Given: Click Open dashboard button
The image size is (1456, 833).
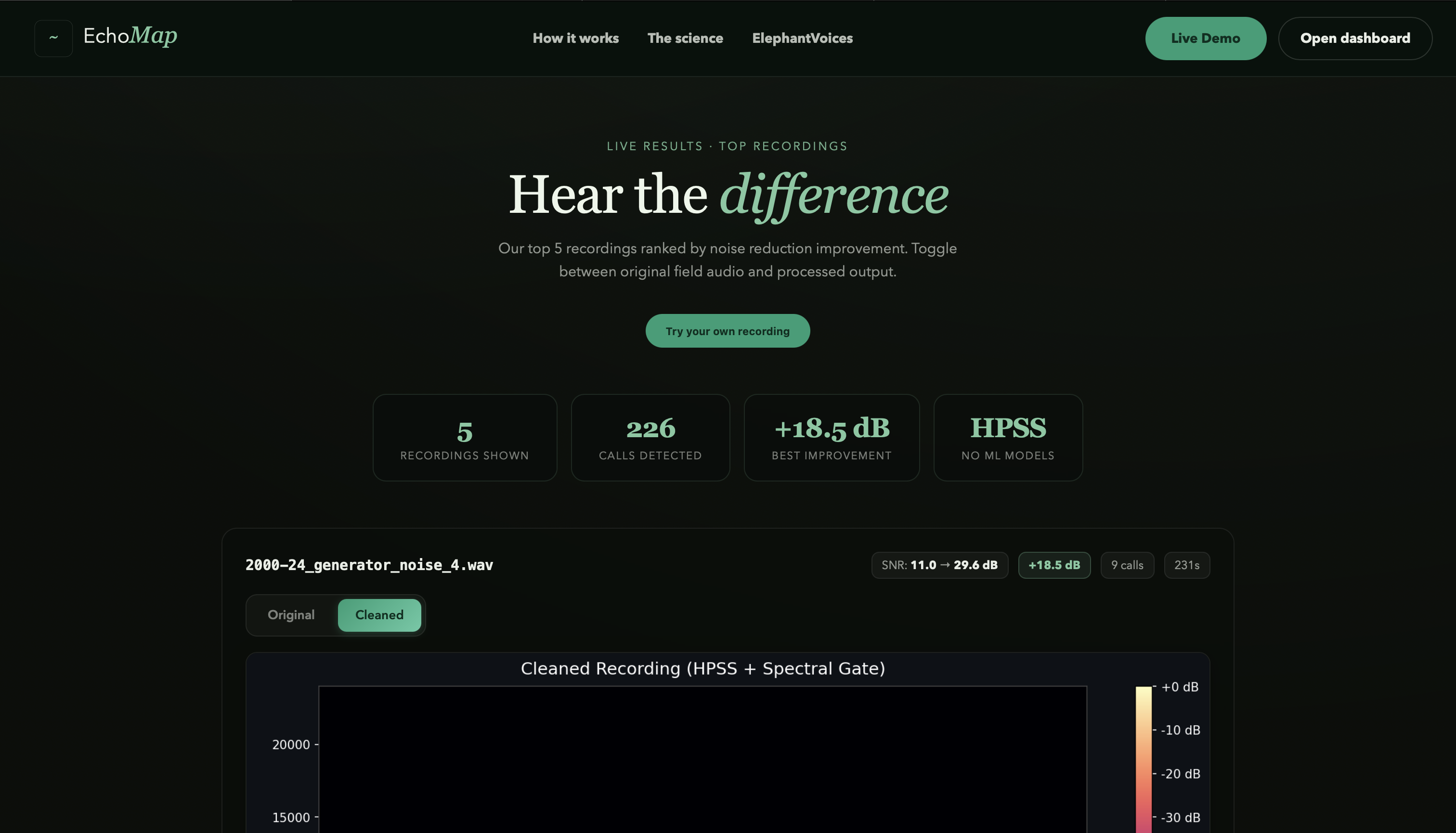Looking at the screenshot, I should [1355, 38].
